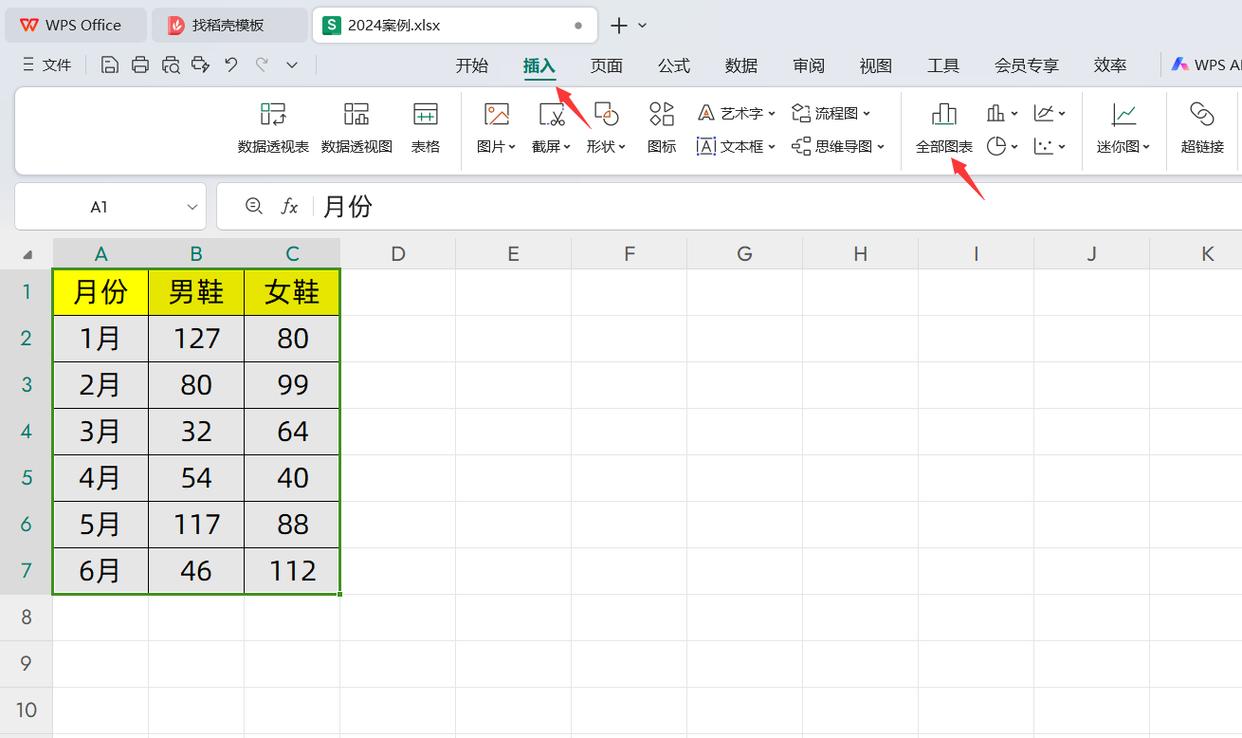Select row 8 header
The image size is (1242, 738).
(x=26, y=617)
